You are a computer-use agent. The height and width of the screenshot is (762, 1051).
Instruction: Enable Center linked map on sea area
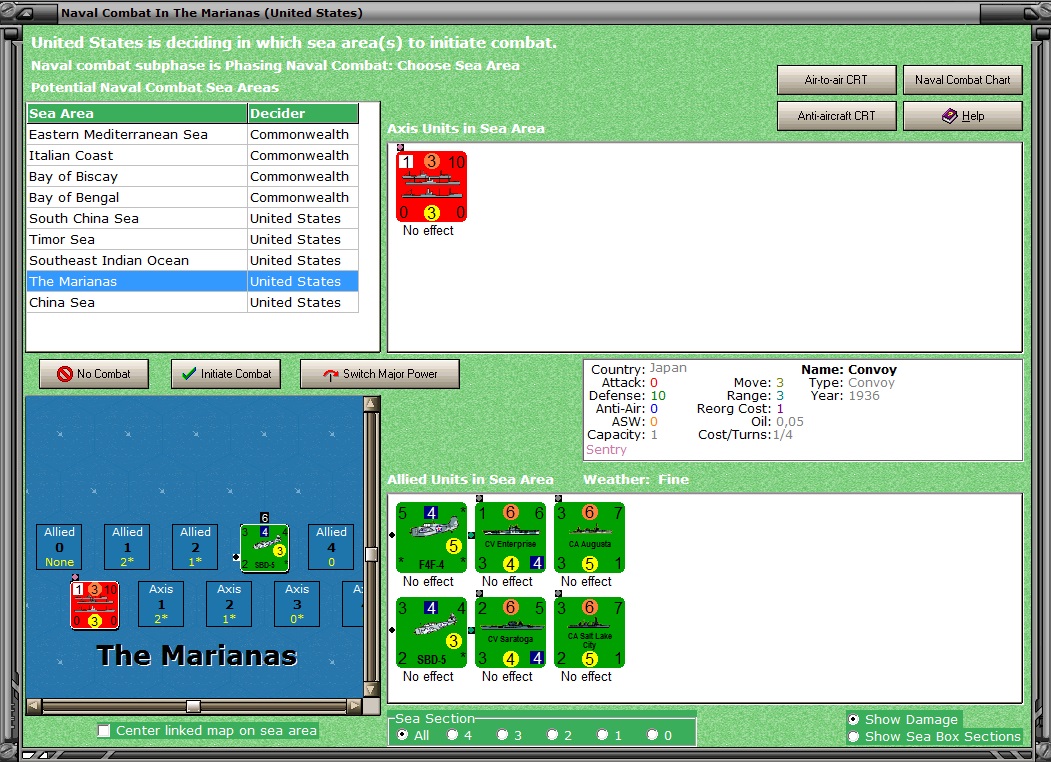coord(104,731)
